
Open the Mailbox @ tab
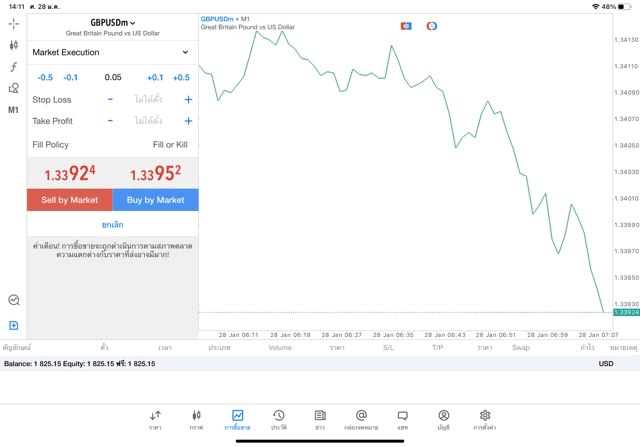pyautogui.click(x=361, y=419)
